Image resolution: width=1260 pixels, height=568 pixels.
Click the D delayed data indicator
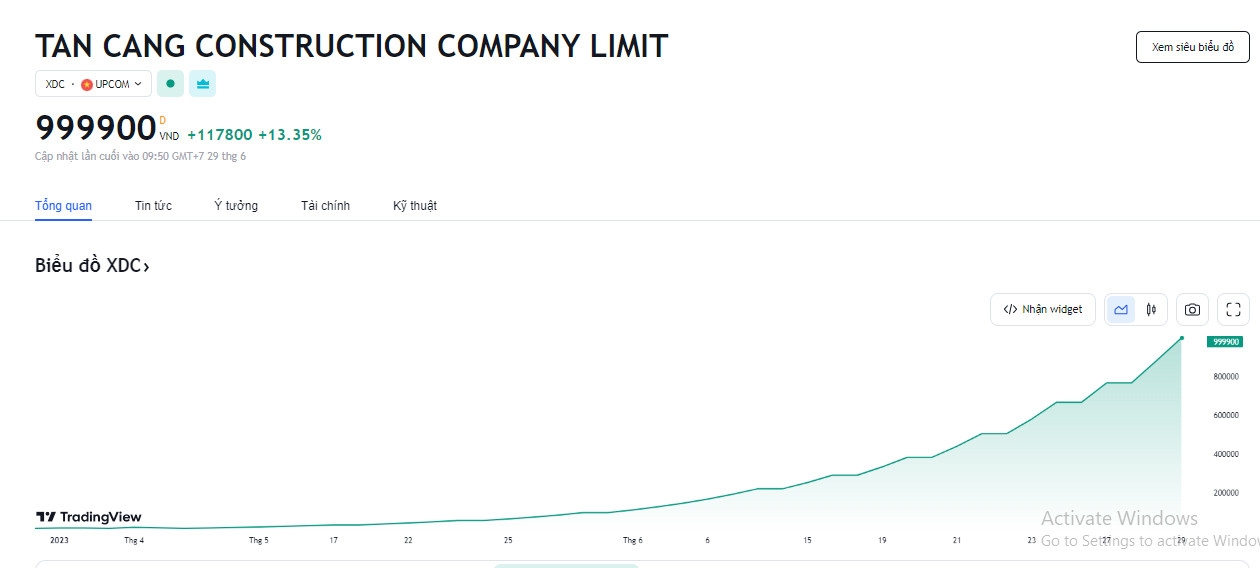click(162, 120)
